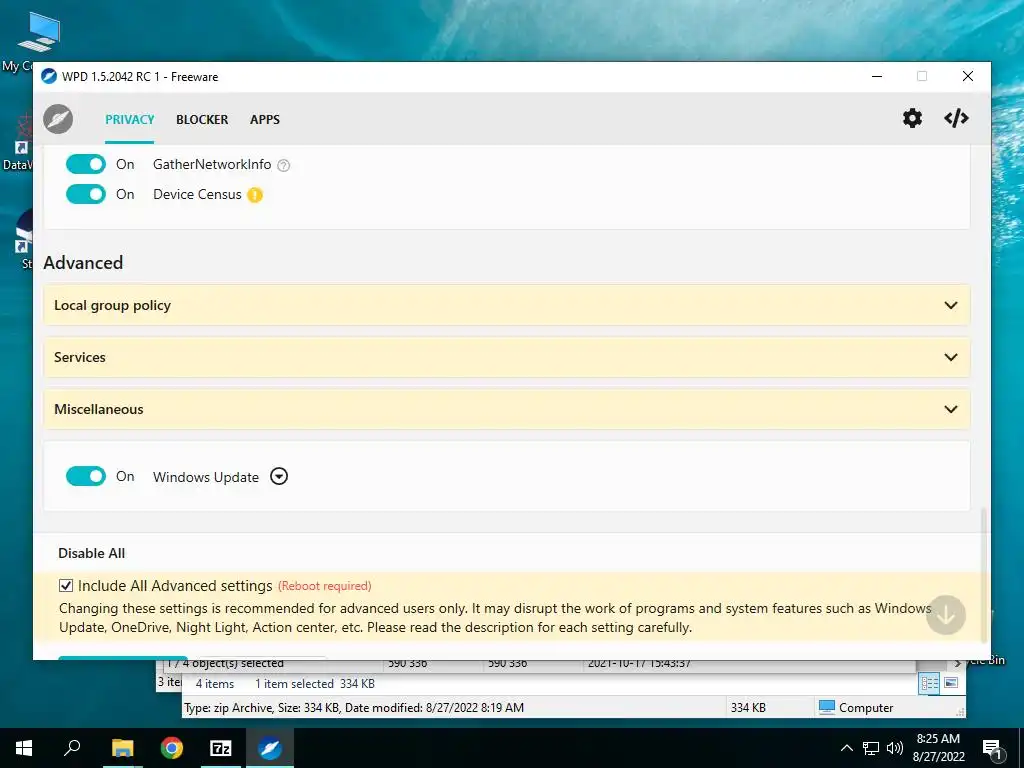This screenshot has height=768, width=1024.
Task: Click Device Census label
Action: [x=197, y=195]
